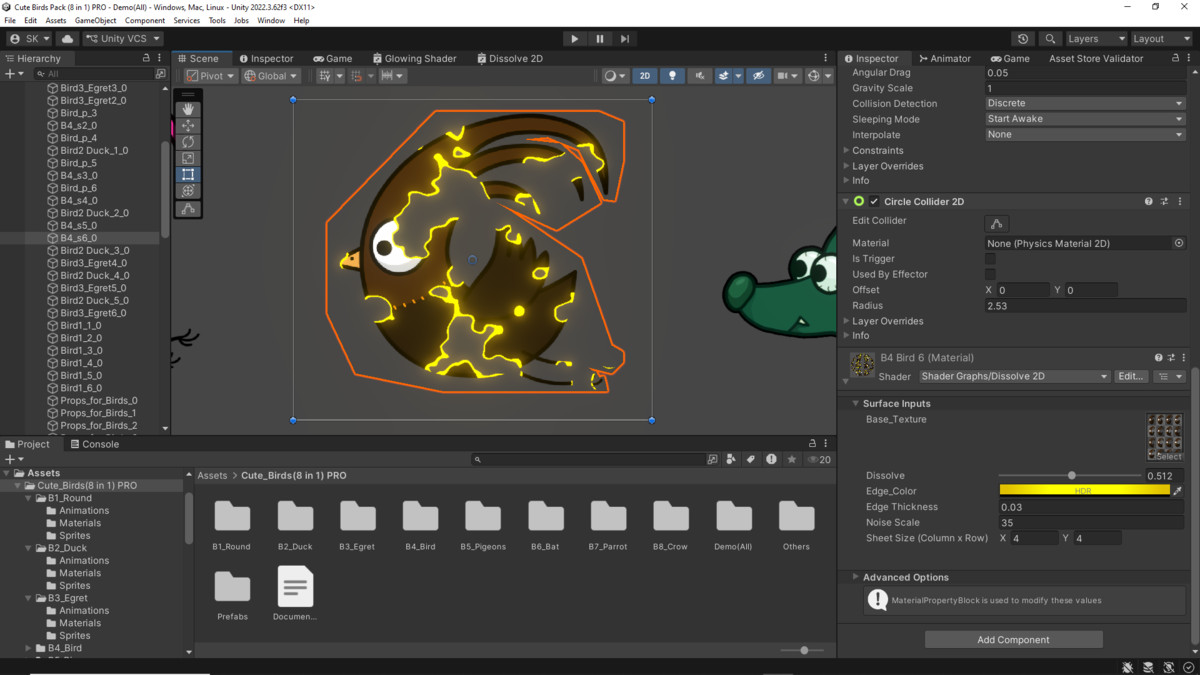Open the Undo History icon
The width and height of the screenshot is (1200, 675).
1022,39
